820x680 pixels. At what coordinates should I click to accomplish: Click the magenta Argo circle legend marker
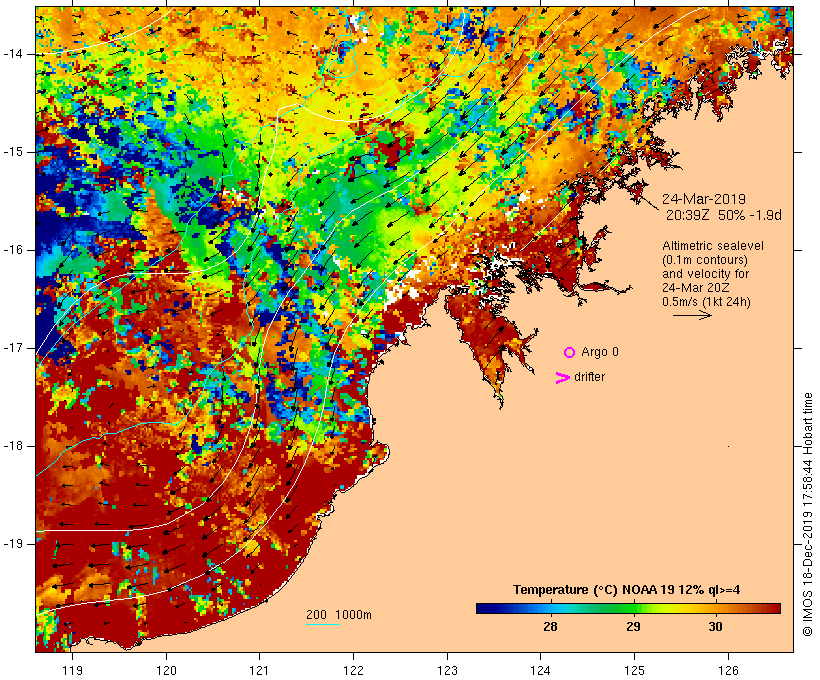570,353
